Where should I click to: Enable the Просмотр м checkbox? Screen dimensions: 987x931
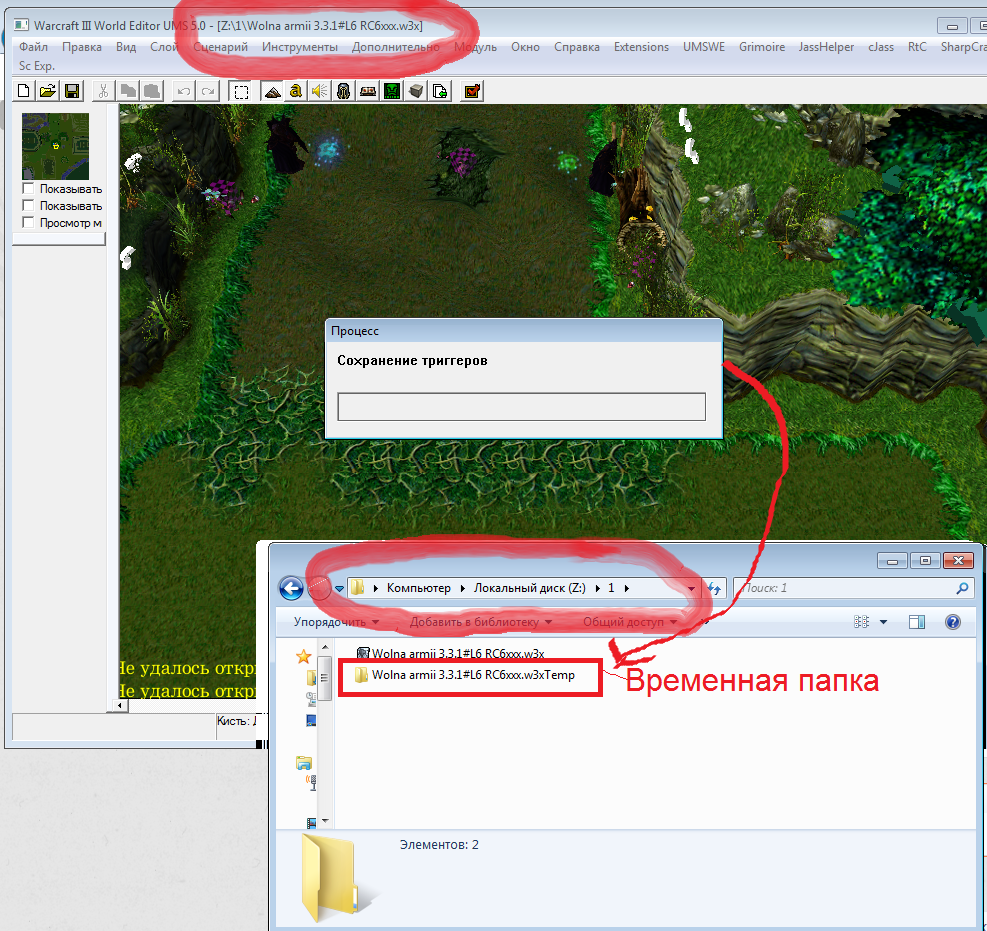click(x=28, y=222)
